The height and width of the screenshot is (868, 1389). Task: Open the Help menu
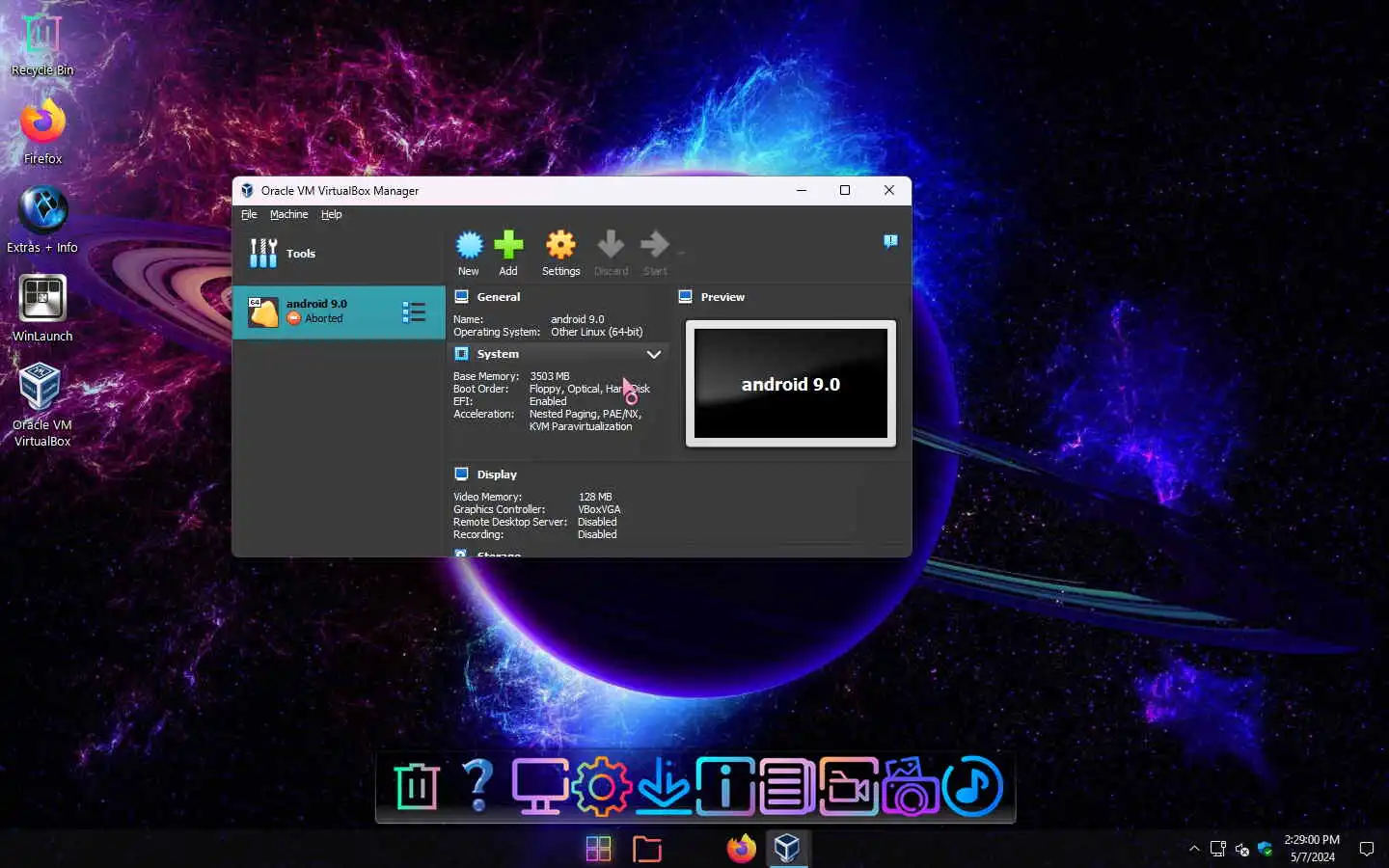tap(332, 214)
